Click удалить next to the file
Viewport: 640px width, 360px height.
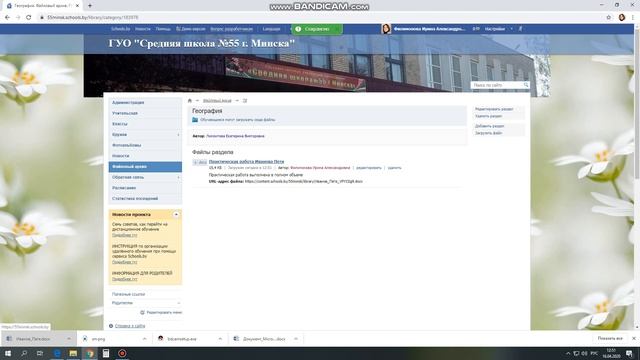pyautogui.click(x=394, y=168)
